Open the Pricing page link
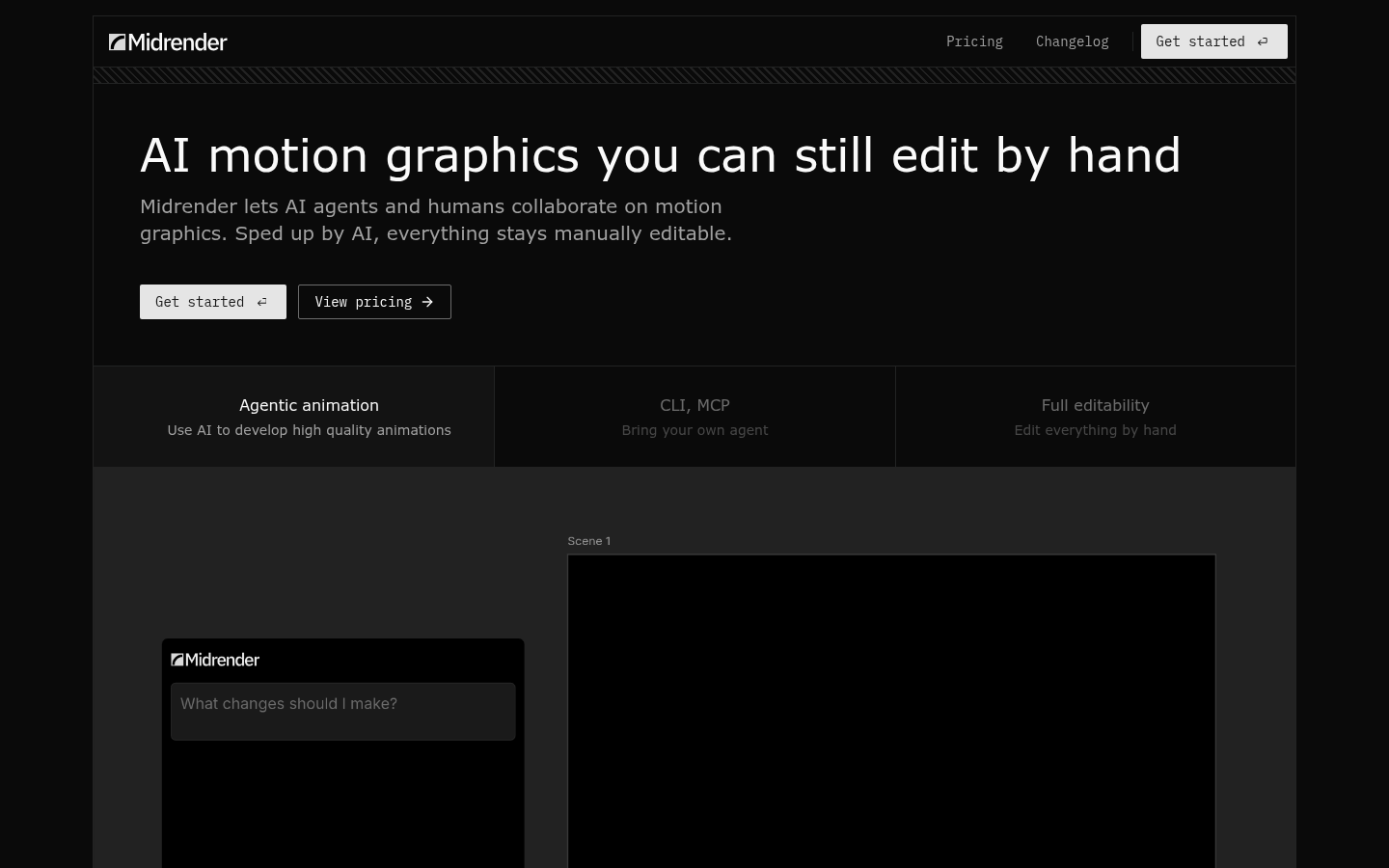1389x868 pixels. [974, 41]
